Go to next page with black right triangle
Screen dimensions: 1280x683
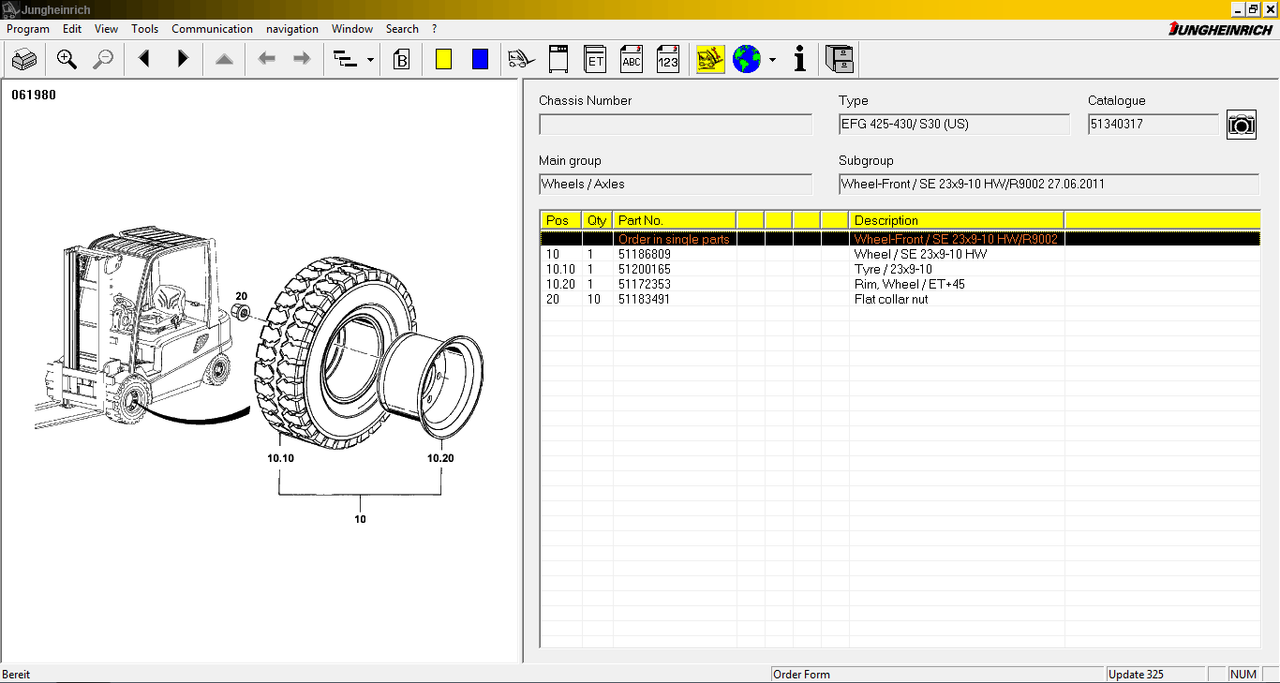182,60
